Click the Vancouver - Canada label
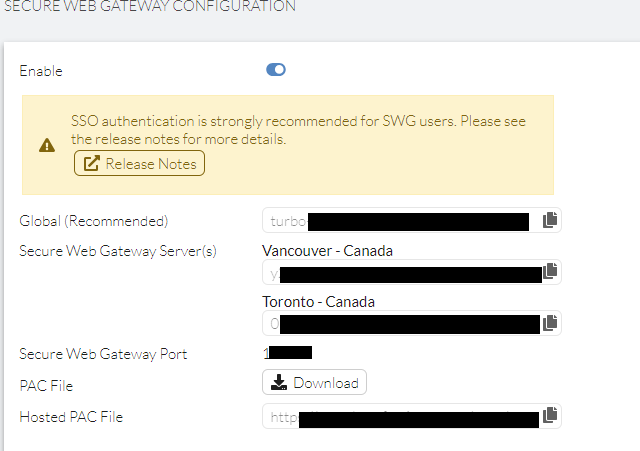Screen dimensions: 640x451 [x=312, y=250]
